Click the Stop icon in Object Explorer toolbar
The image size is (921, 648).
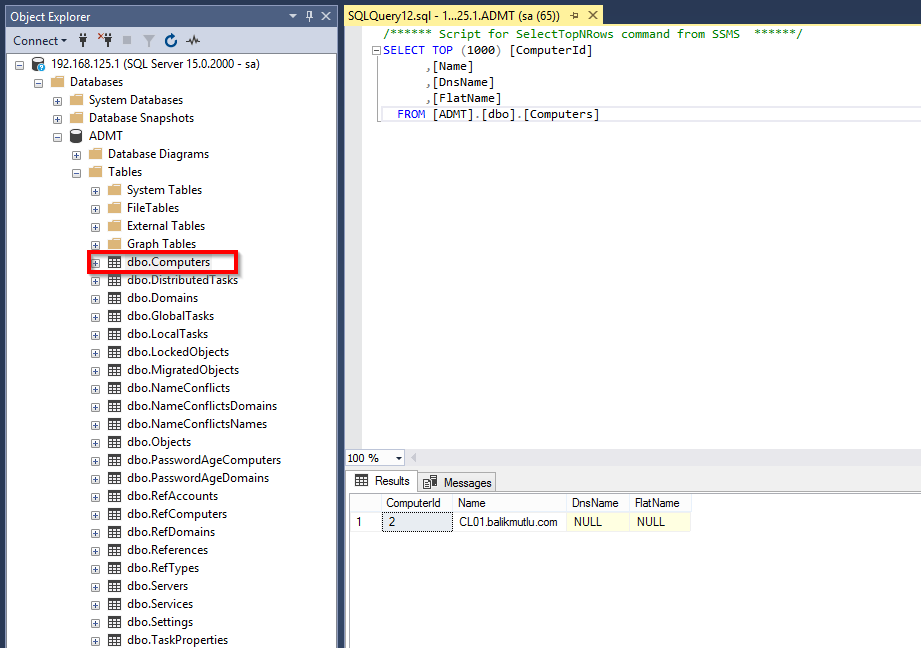click(x=127, y=40)
